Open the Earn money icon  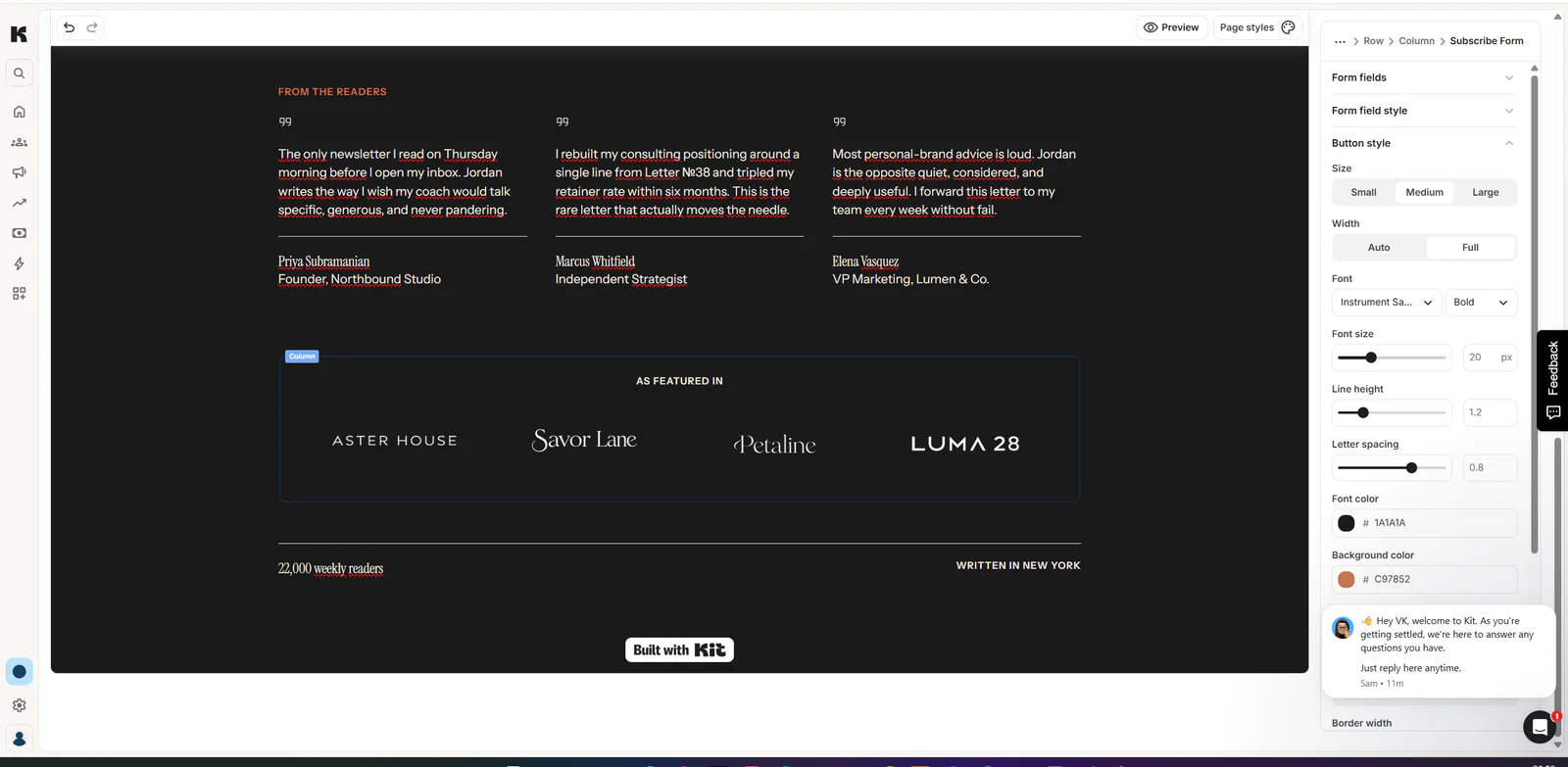19,233
